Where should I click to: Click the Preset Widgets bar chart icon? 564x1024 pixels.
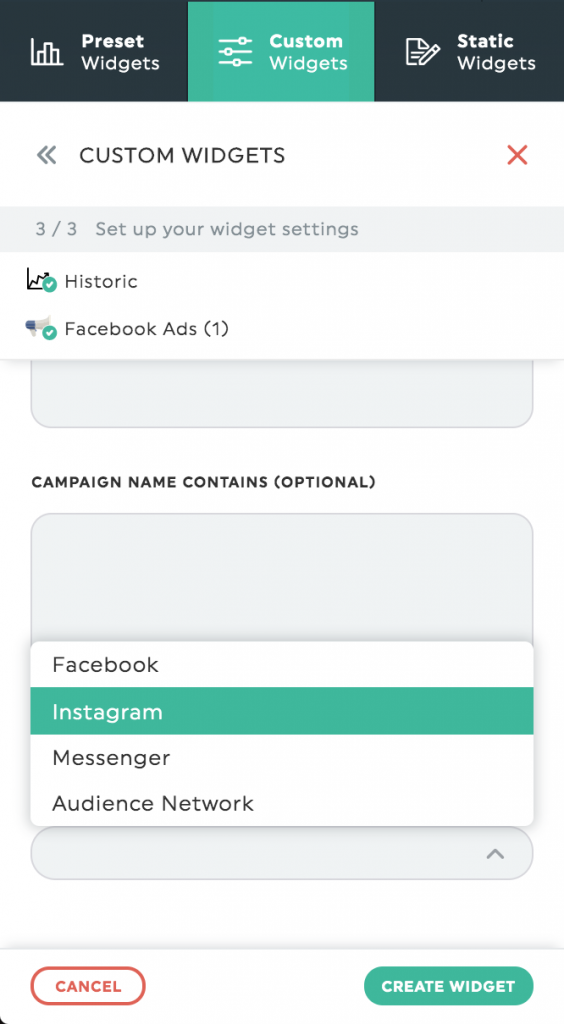pyautogui.click(x=46, y=52)
